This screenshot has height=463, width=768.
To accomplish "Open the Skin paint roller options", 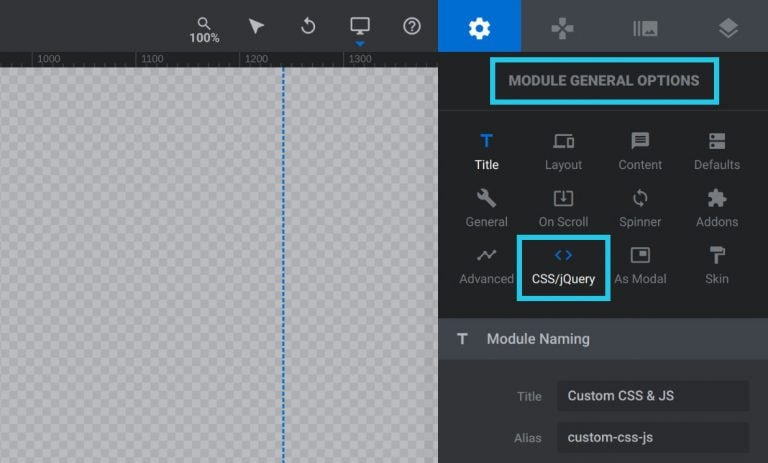I will (x=717, y=266).
